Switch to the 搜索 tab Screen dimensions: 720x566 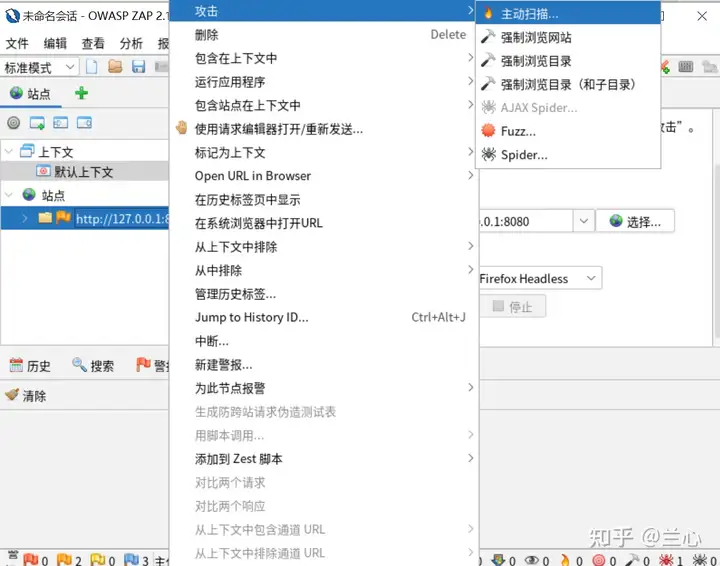tap(93, 365)
